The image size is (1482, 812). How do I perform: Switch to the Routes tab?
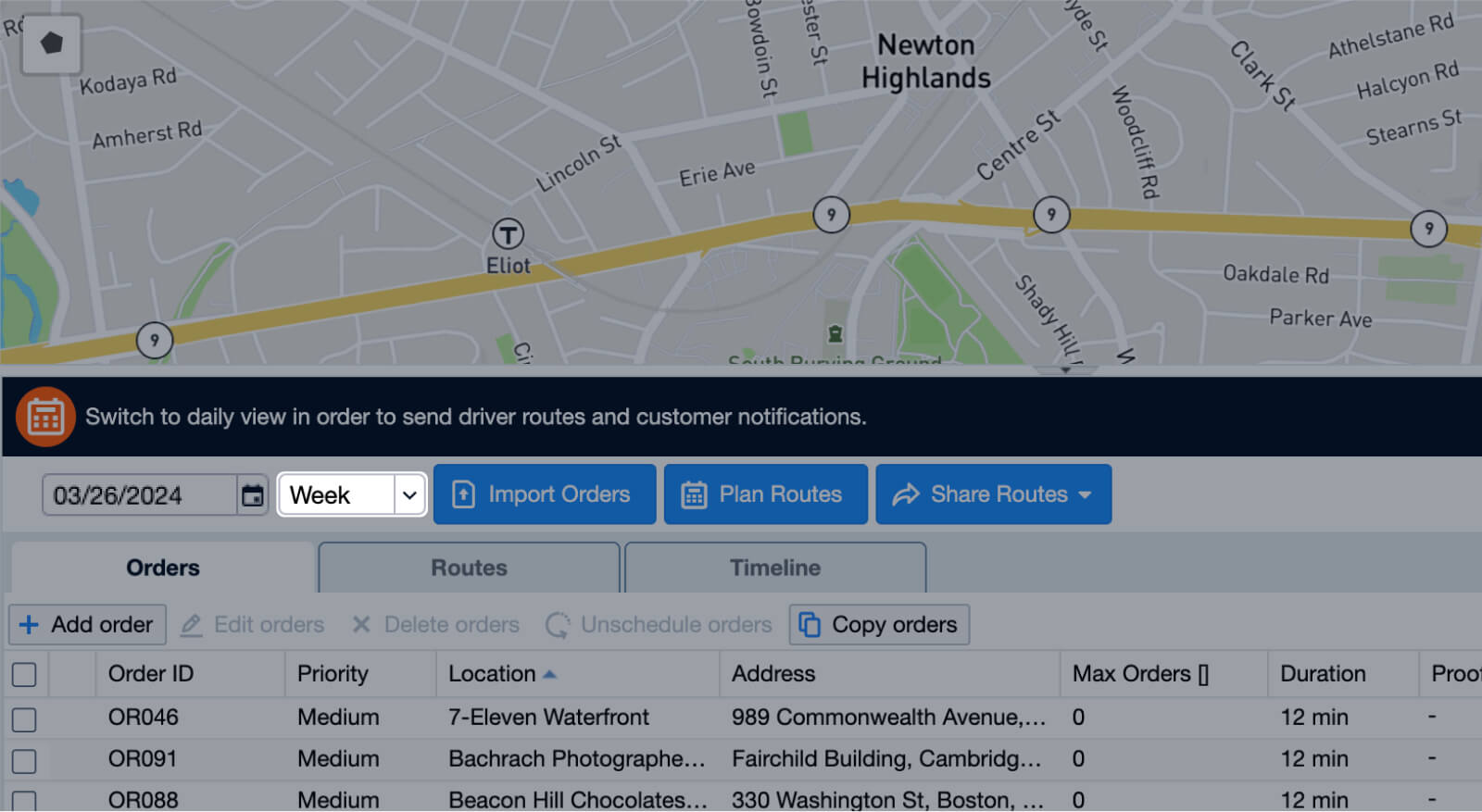[x=469, y=568]
